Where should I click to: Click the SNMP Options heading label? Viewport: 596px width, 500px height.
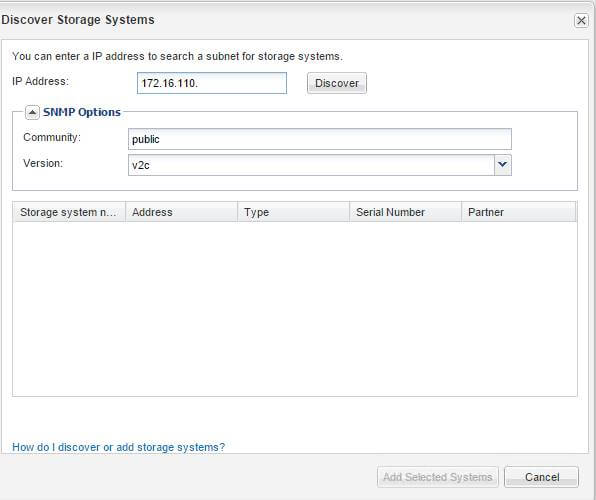(x=82, y=113)
